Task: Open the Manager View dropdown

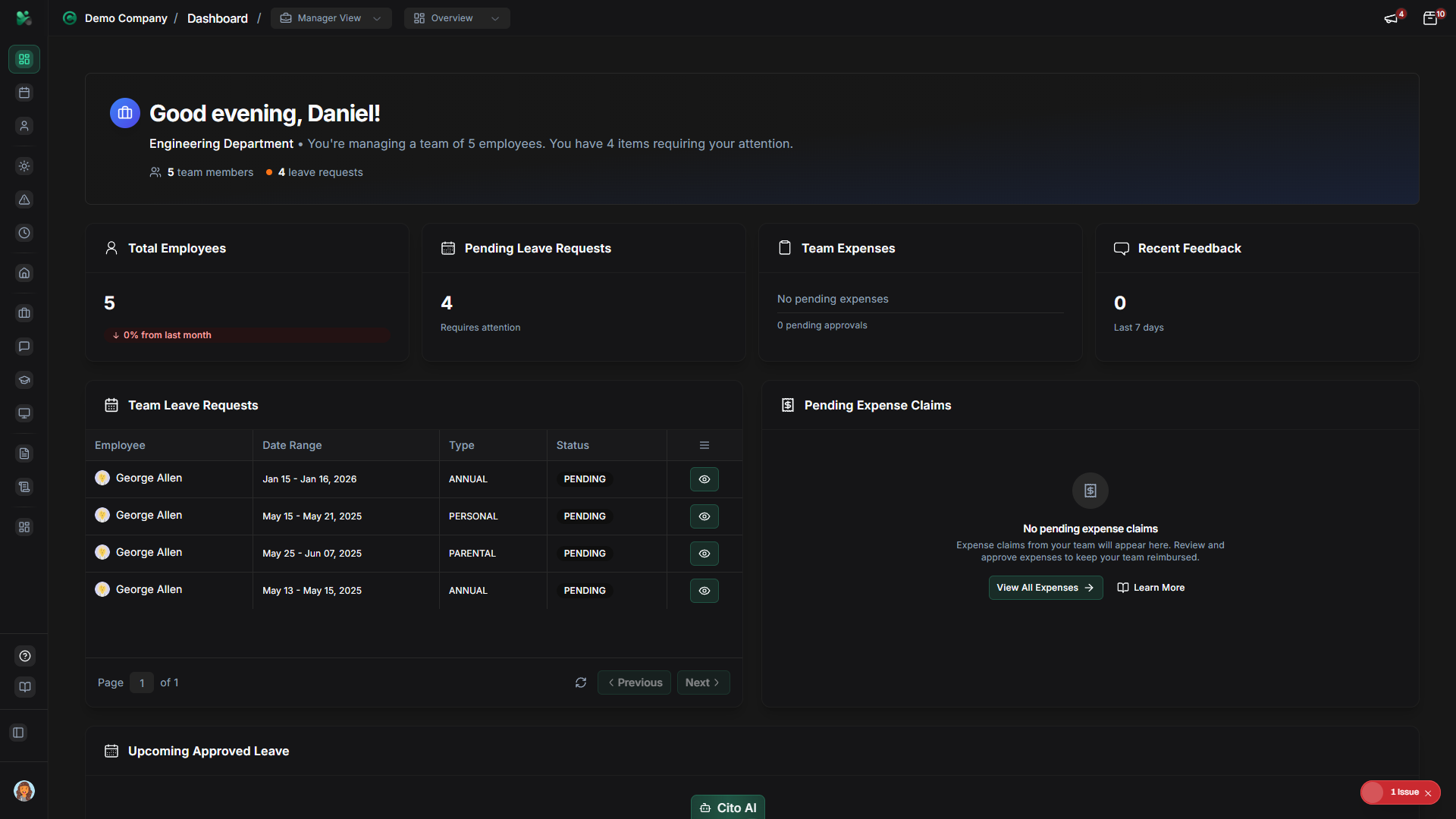Action: tap(330, 17)
